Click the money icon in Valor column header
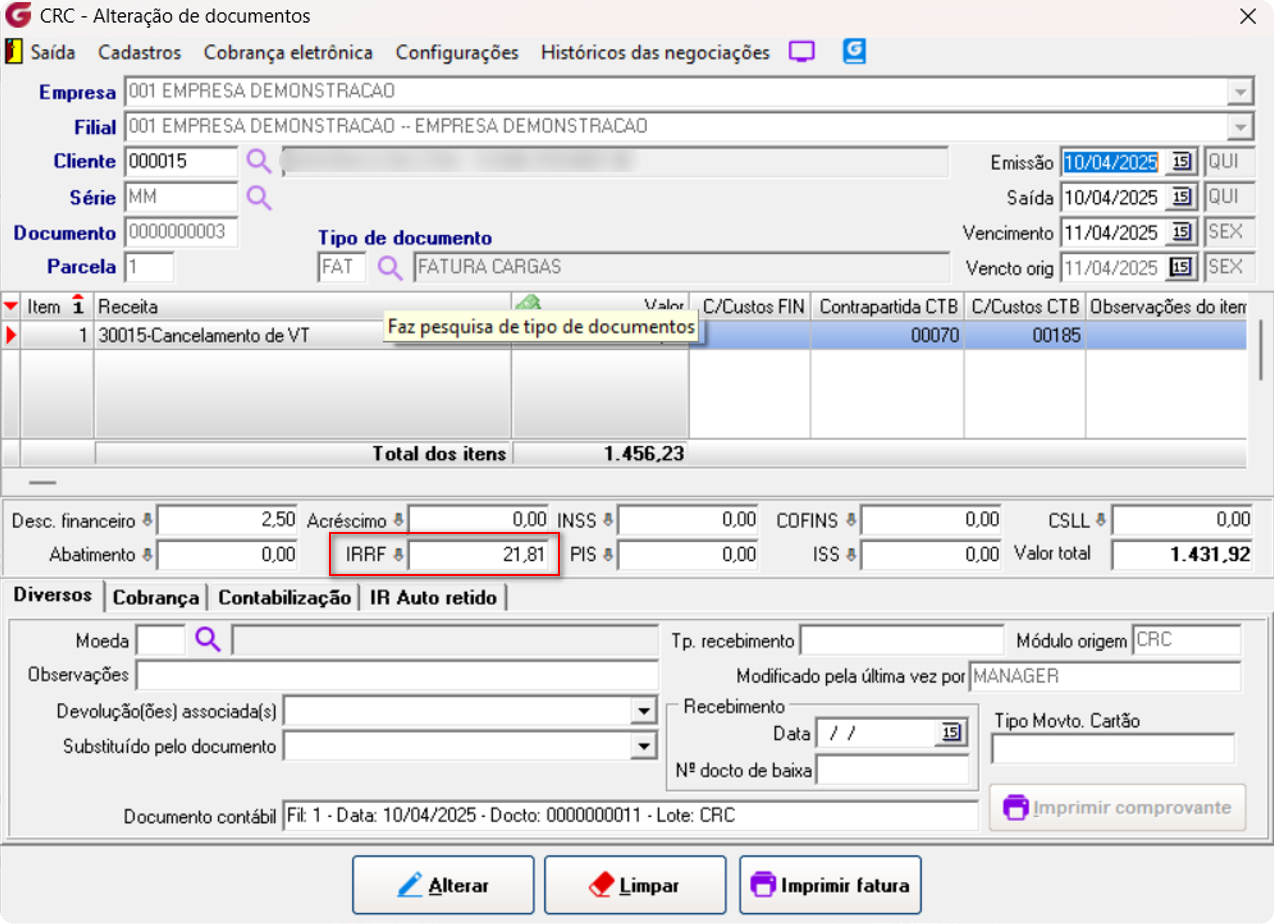 (527, 302)
